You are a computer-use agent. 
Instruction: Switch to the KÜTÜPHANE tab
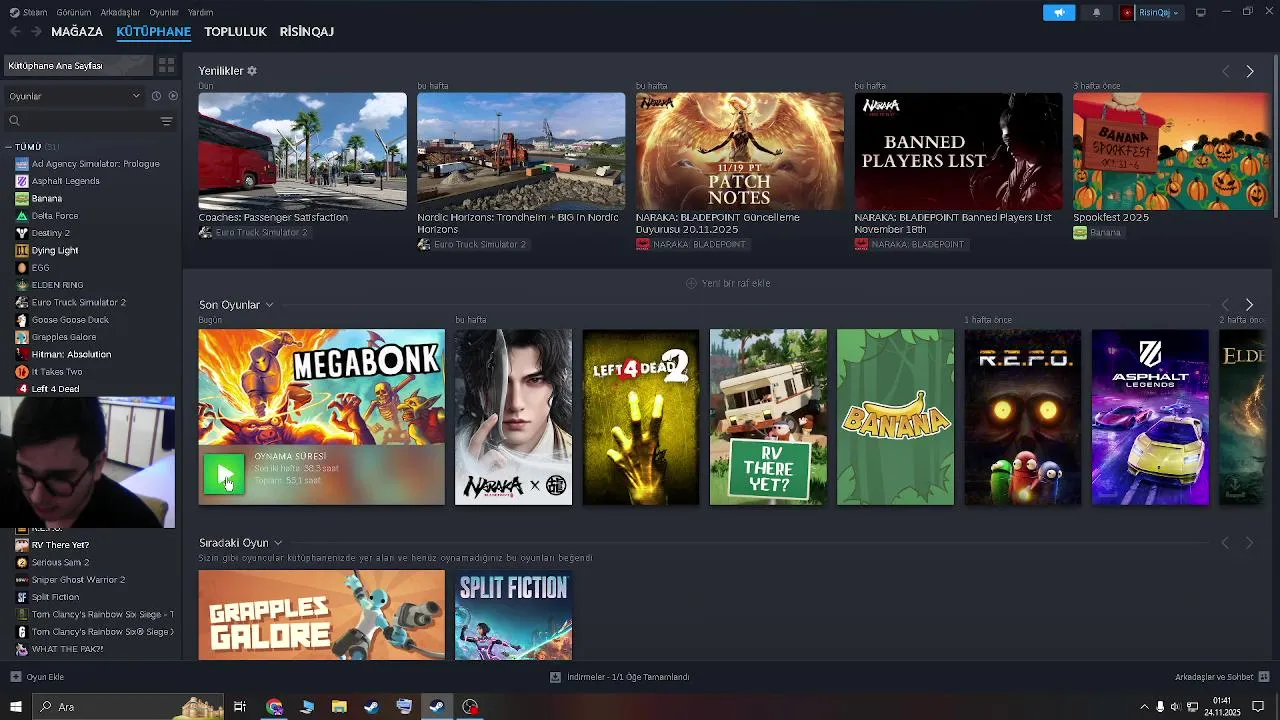[153, 31]
